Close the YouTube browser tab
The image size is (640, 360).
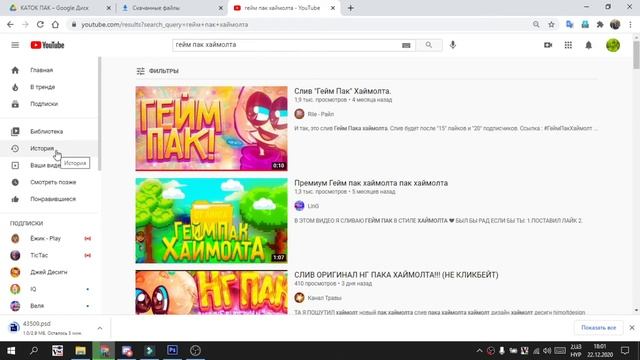pos(333,8)
